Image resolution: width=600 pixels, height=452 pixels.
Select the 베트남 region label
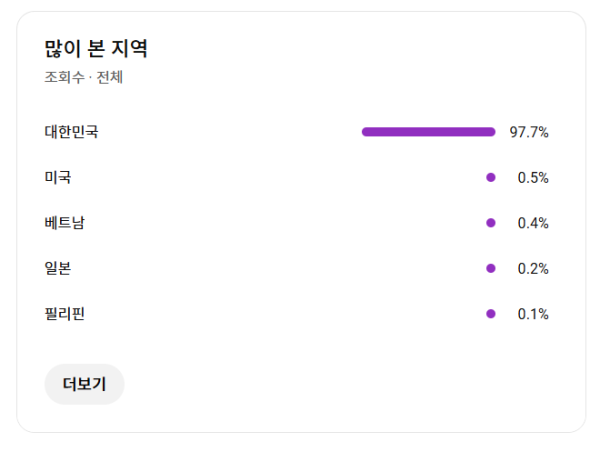[65, 223]
